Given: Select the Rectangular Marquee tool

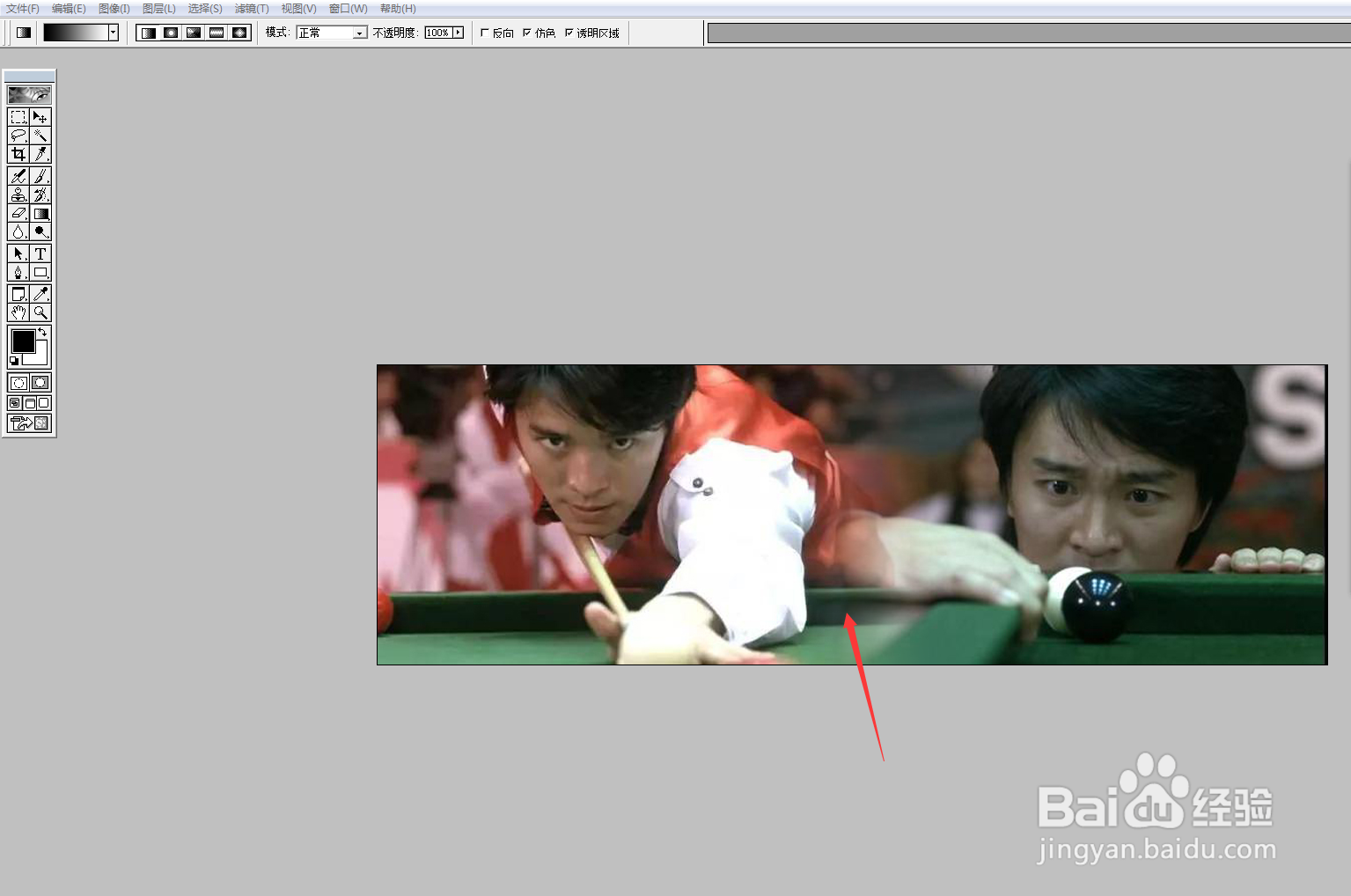Looking at the screenshot, I should coord(18,117).
